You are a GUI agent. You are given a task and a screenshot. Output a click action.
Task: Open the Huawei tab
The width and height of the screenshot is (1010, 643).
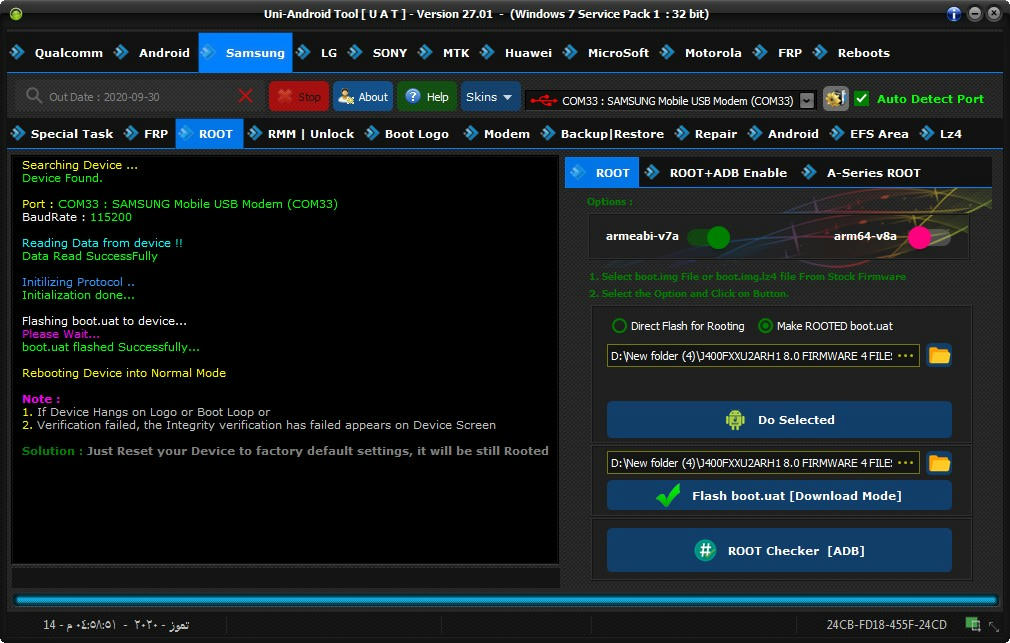tap(517, 53)
